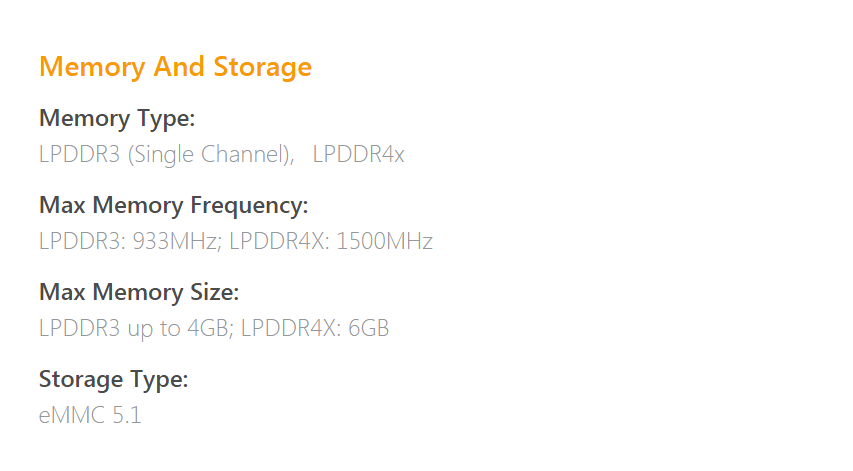Image resolution: width=853 pixels, height=471 pixels.
Task: Click the LPDDR4X: 1500MHz frequency text
Action: coord(331,241)
